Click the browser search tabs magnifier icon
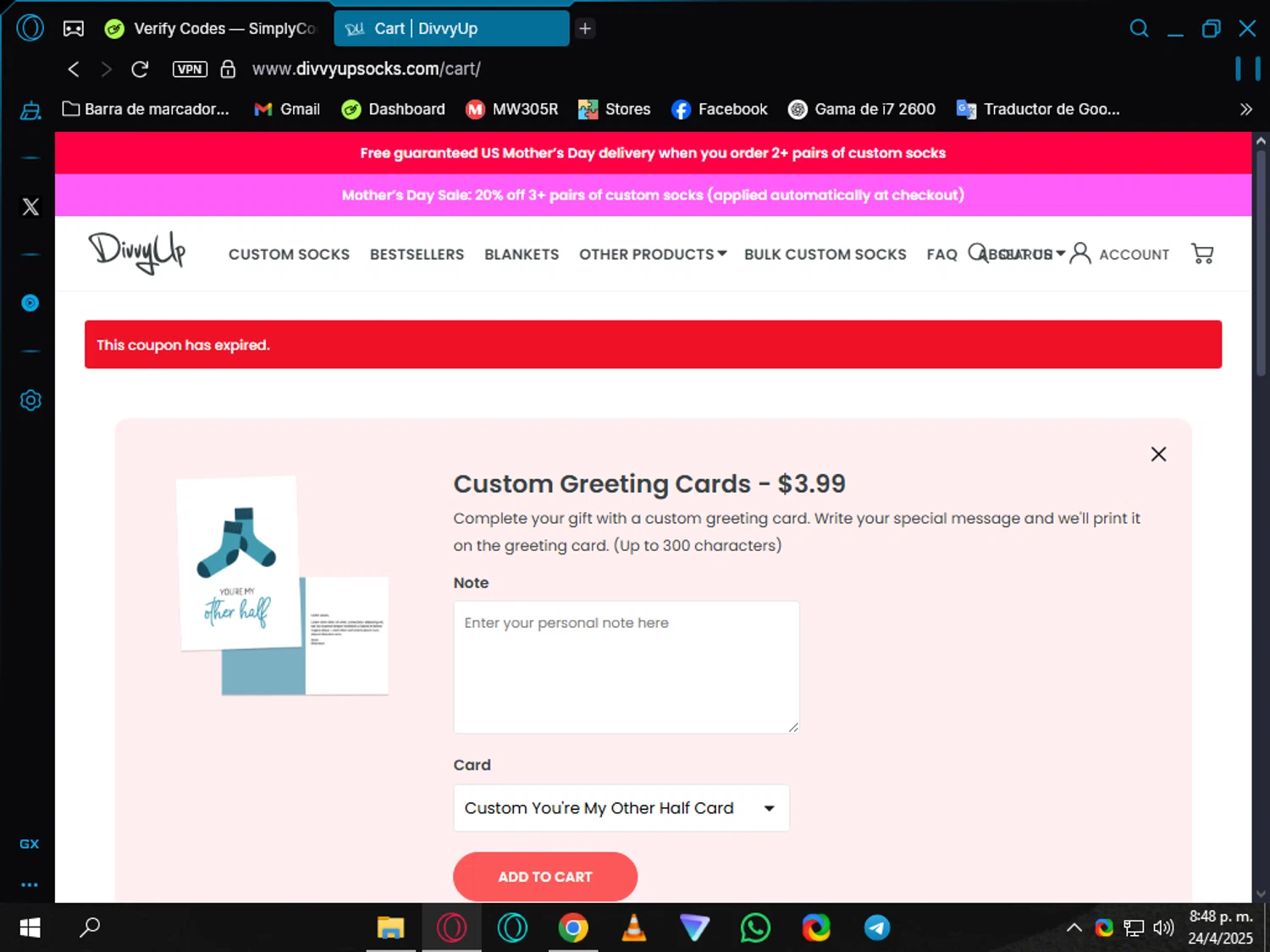This screenshot has height=952, width=1270. (1140, 29)
